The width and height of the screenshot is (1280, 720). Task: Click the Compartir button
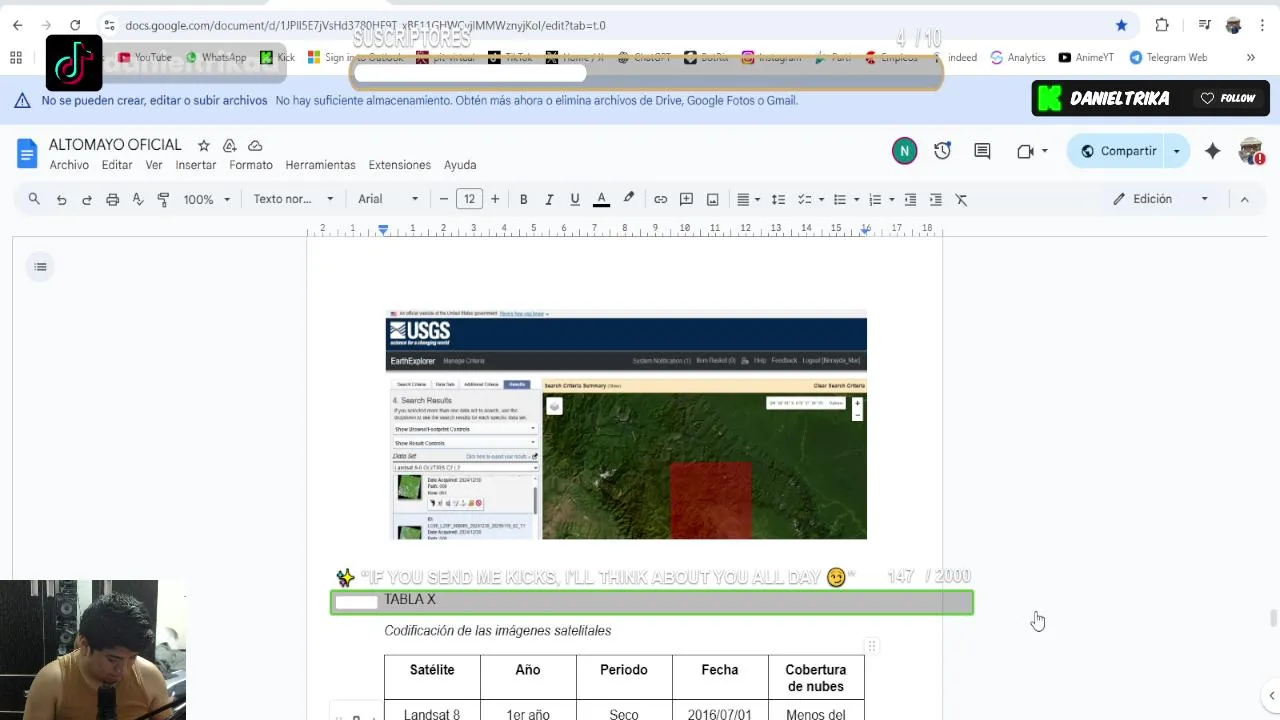[1117, 151]
